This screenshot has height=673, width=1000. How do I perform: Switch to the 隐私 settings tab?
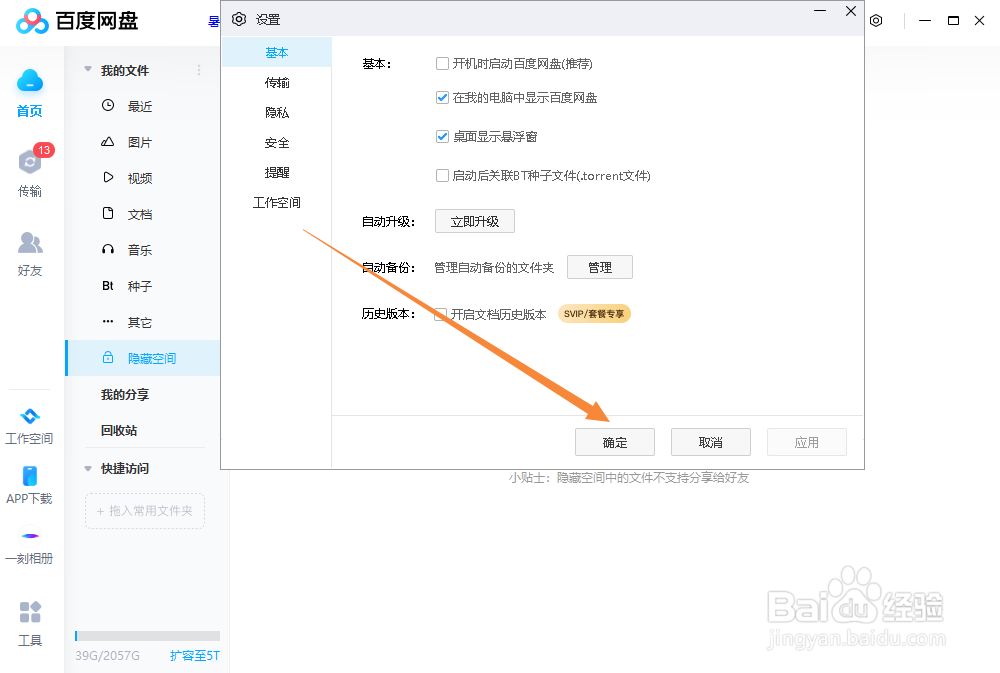click(x=277, y=112)
